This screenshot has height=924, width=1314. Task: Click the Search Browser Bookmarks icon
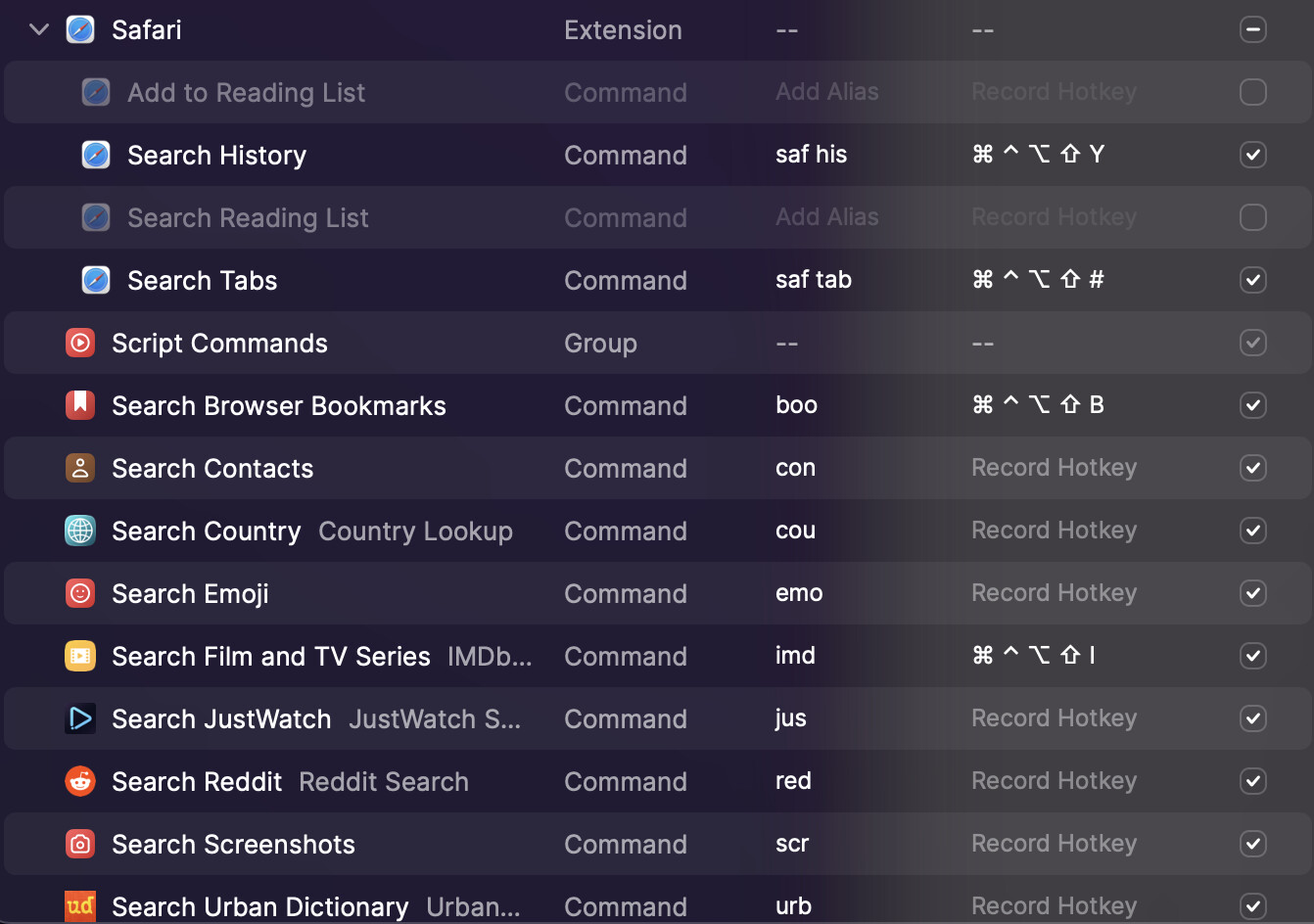pos(80,405)
